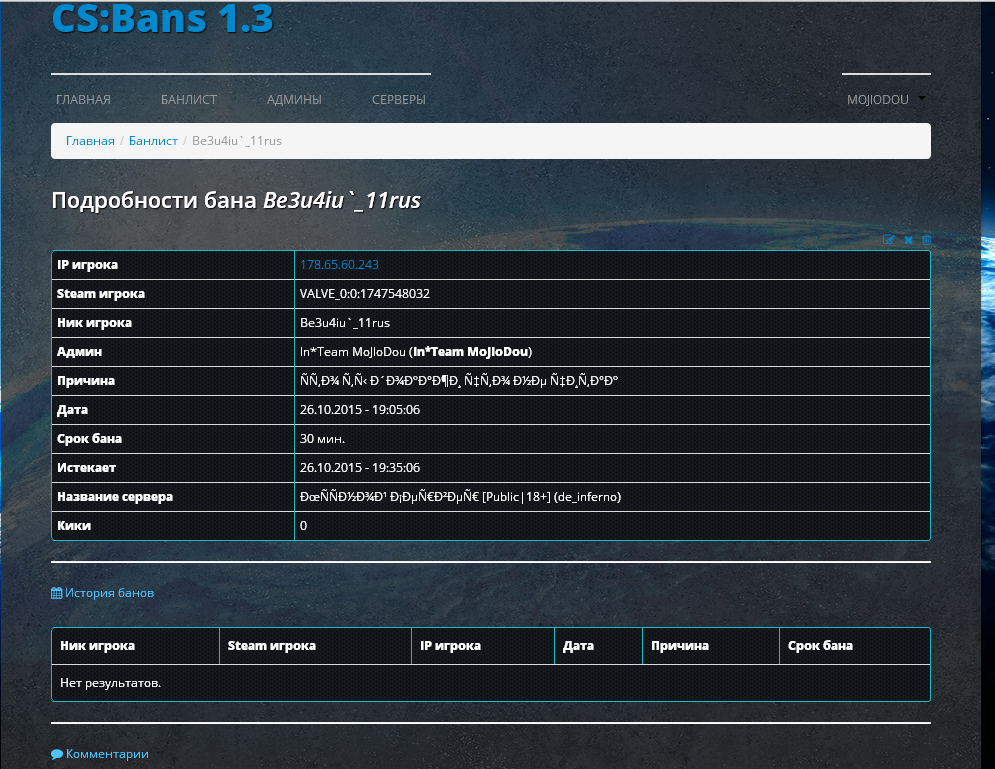Image resolution: width=995 pixels, height=769 pixels.
Task: Click the Be3u4iu`_11rus breadcrumb text
Action: [x=237, y=141]
